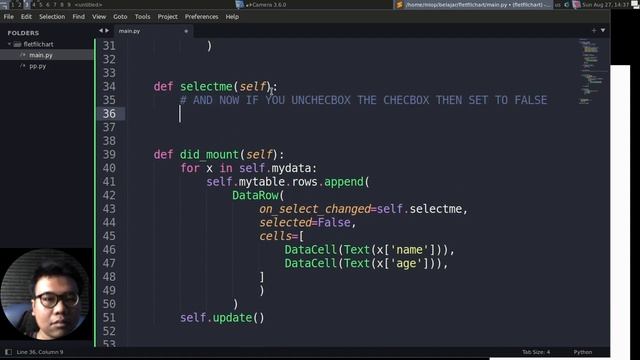Open the tab list dropdown arrow
Screen dimensions: 640x360
(603, 31)
